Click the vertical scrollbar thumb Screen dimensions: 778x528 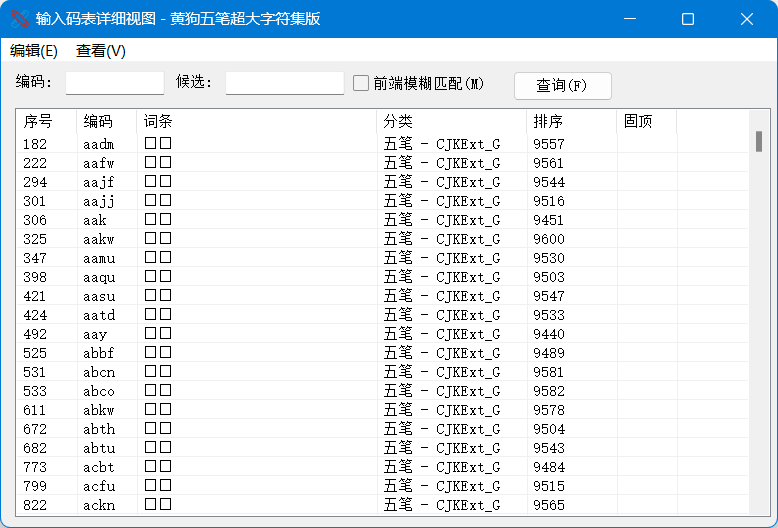coord(759,141)
